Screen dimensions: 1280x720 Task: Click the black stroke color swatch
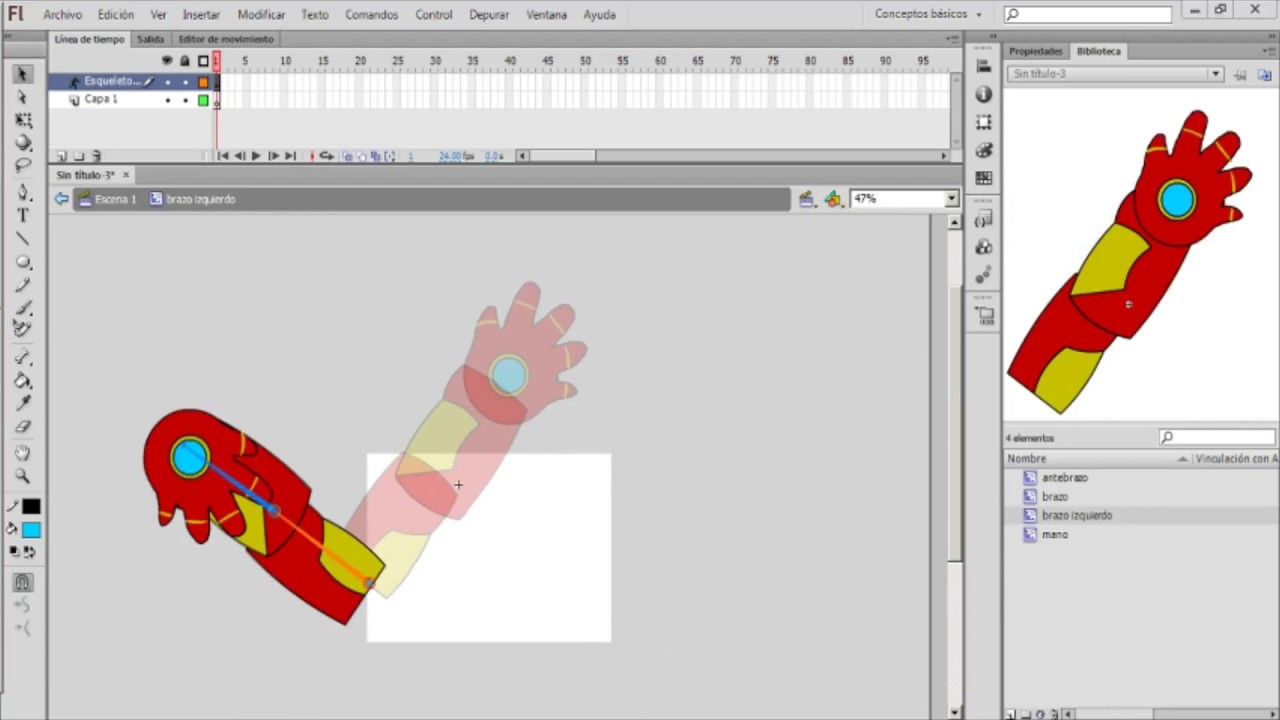[x=31, y=507]
